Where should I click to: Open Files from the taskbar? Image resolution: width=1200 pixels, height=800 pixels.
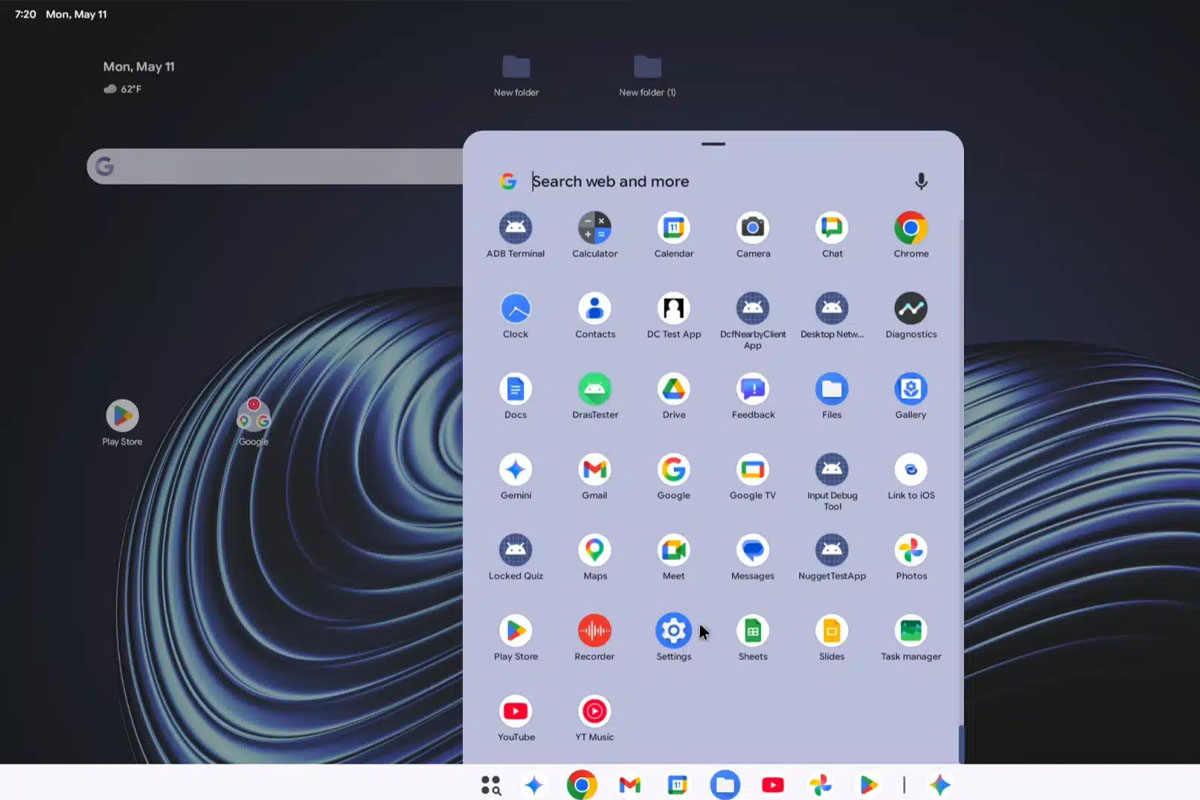(x=725, y=785)
